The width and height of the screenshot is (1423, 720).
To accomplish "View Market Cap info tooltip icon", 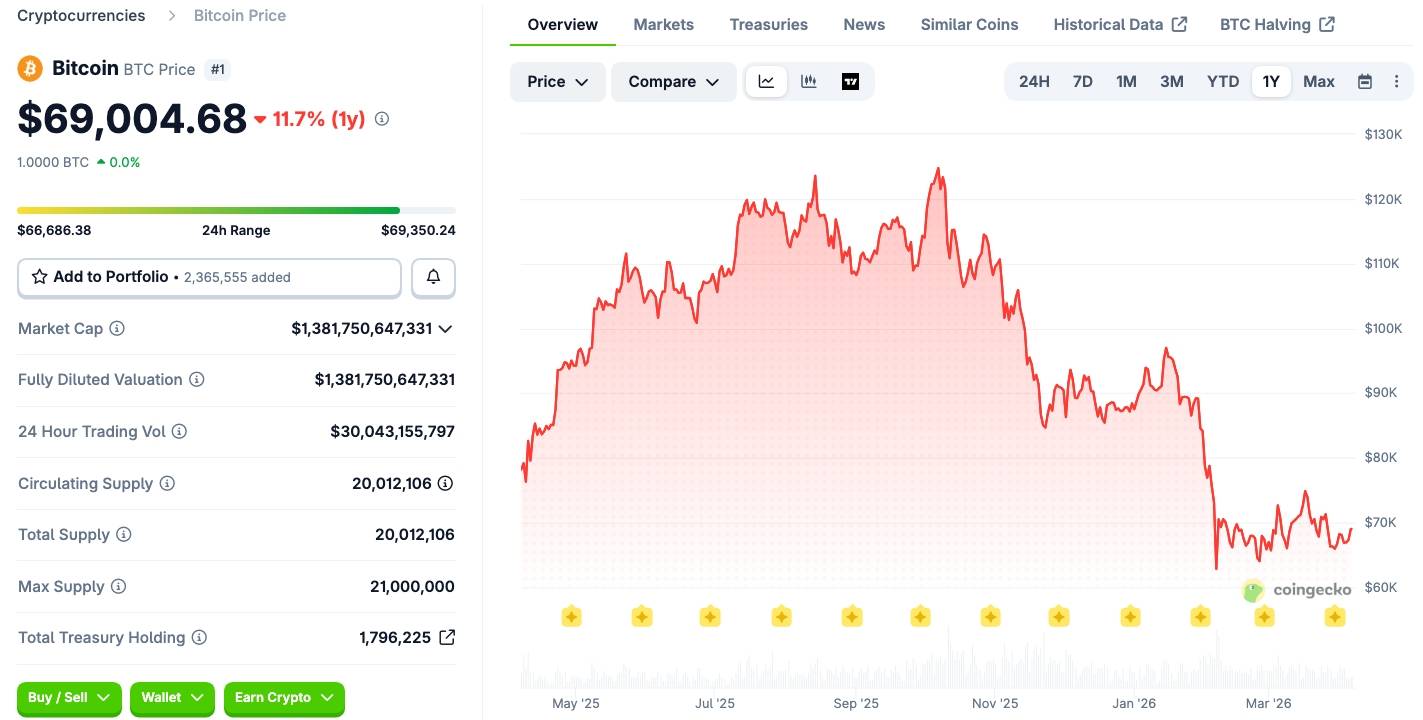I will (116, 328).
